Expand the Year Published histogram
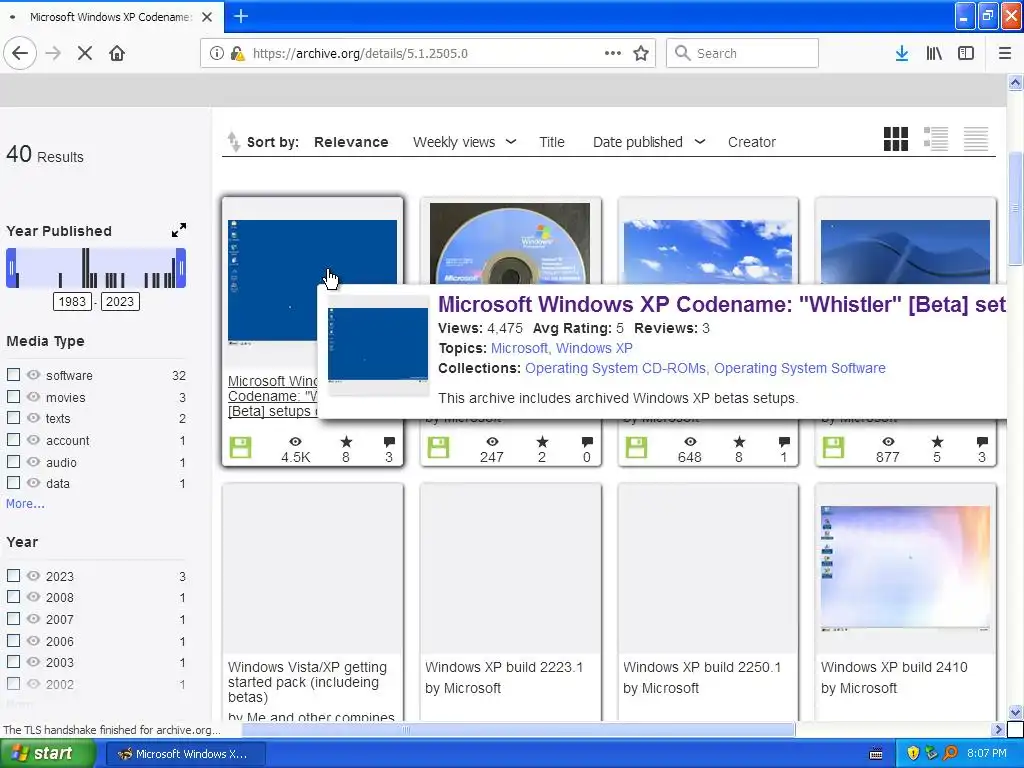This screenshot has width=1024, height=768. (x=179, y=230)
